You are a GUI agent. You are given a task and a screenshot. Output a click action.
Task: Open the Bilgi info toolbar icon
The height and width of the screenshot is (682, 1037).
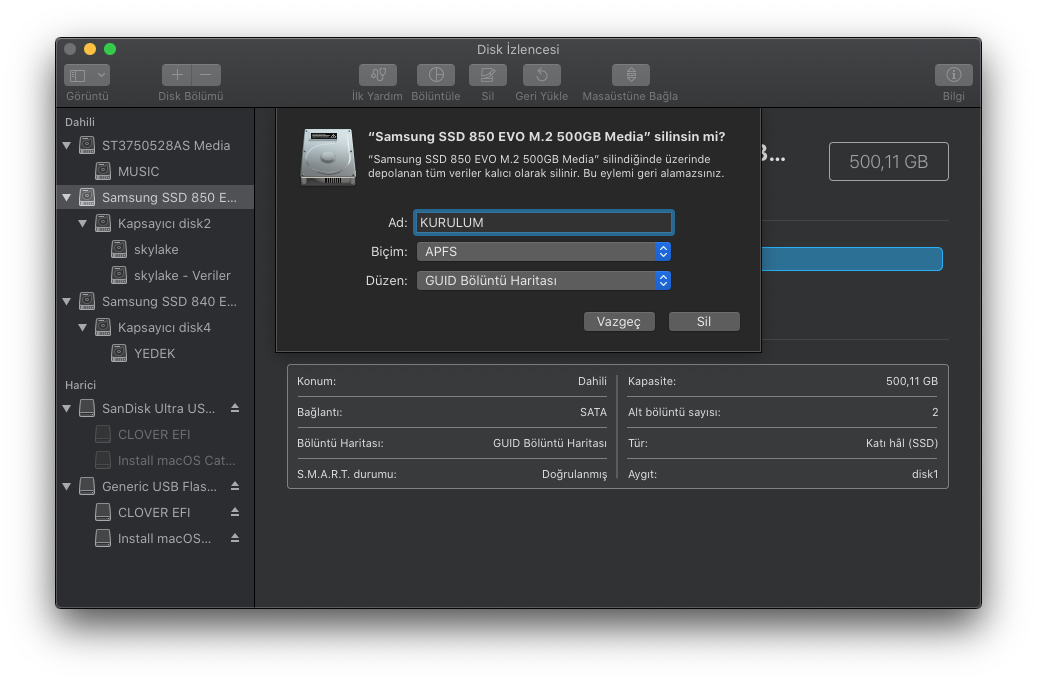953,75
